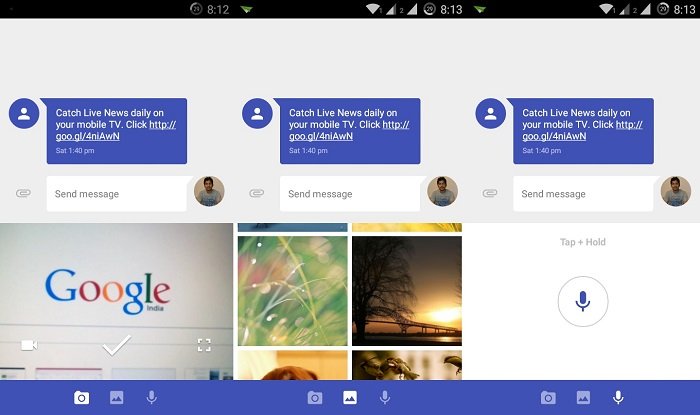Focus the Send message field in right screen

pos(583,194)
